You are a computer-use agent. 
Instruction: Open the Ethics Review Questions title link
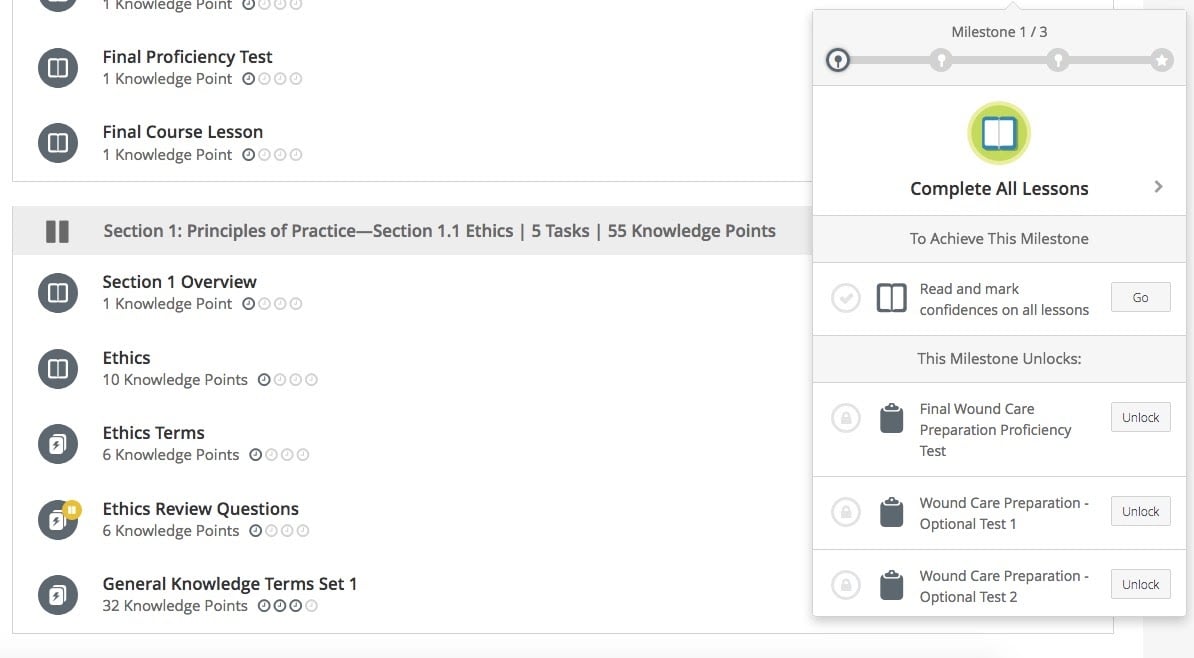(x=200, y=509)
